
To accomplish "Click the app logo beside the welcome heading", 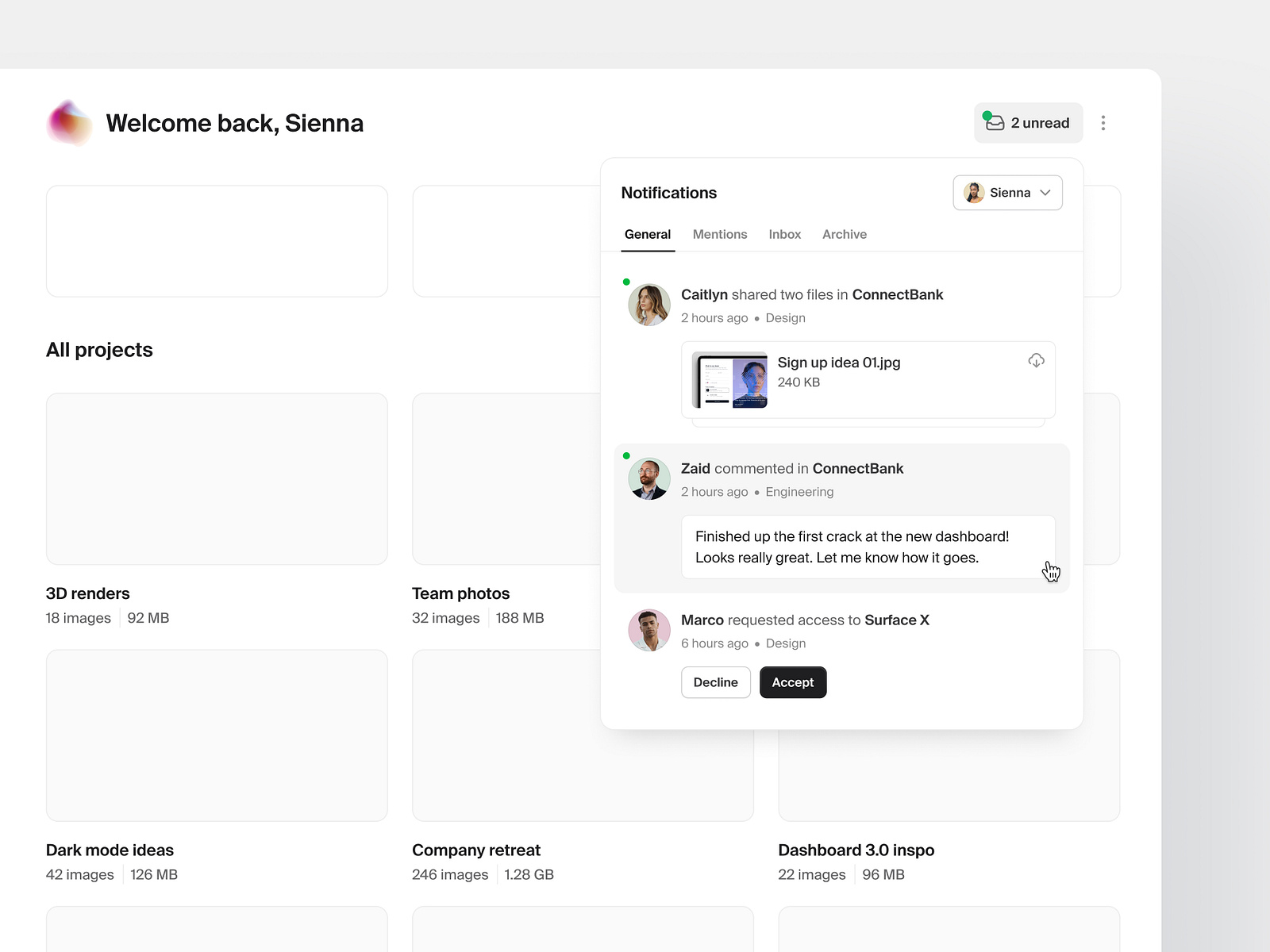I will pos(69,123).
